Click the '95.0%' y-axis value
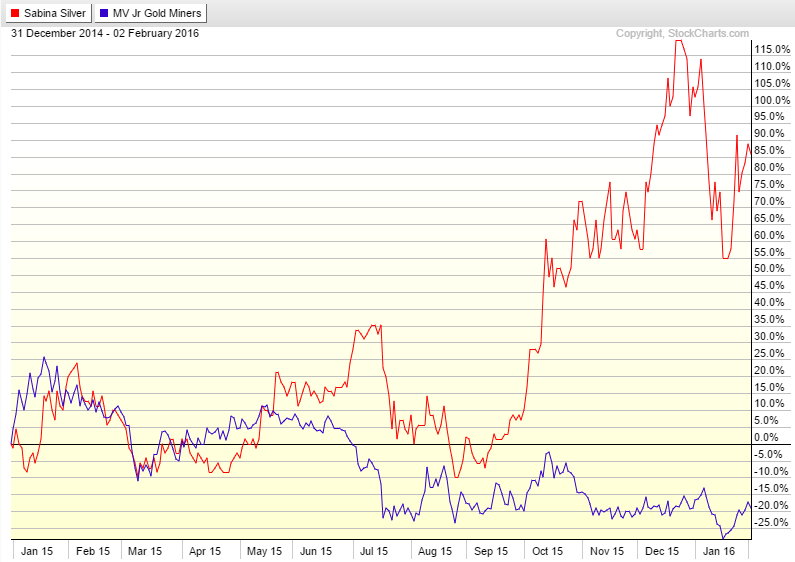This screenshot has height=562, width=795. tap(770, 117)
